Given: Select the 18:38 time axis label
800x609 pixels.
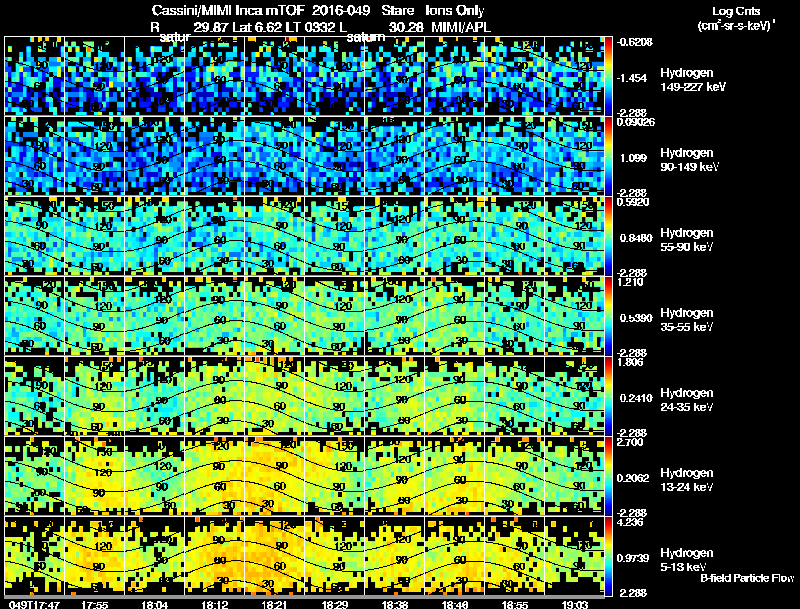Looking at the screenshot, I should pyautogui.click(x=394, y=604).
